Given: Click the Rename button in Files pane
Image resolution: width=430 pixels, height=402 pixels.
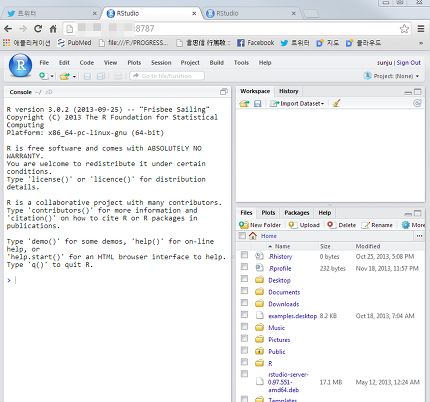Looking at the screenshot, I should pos(377,225).
